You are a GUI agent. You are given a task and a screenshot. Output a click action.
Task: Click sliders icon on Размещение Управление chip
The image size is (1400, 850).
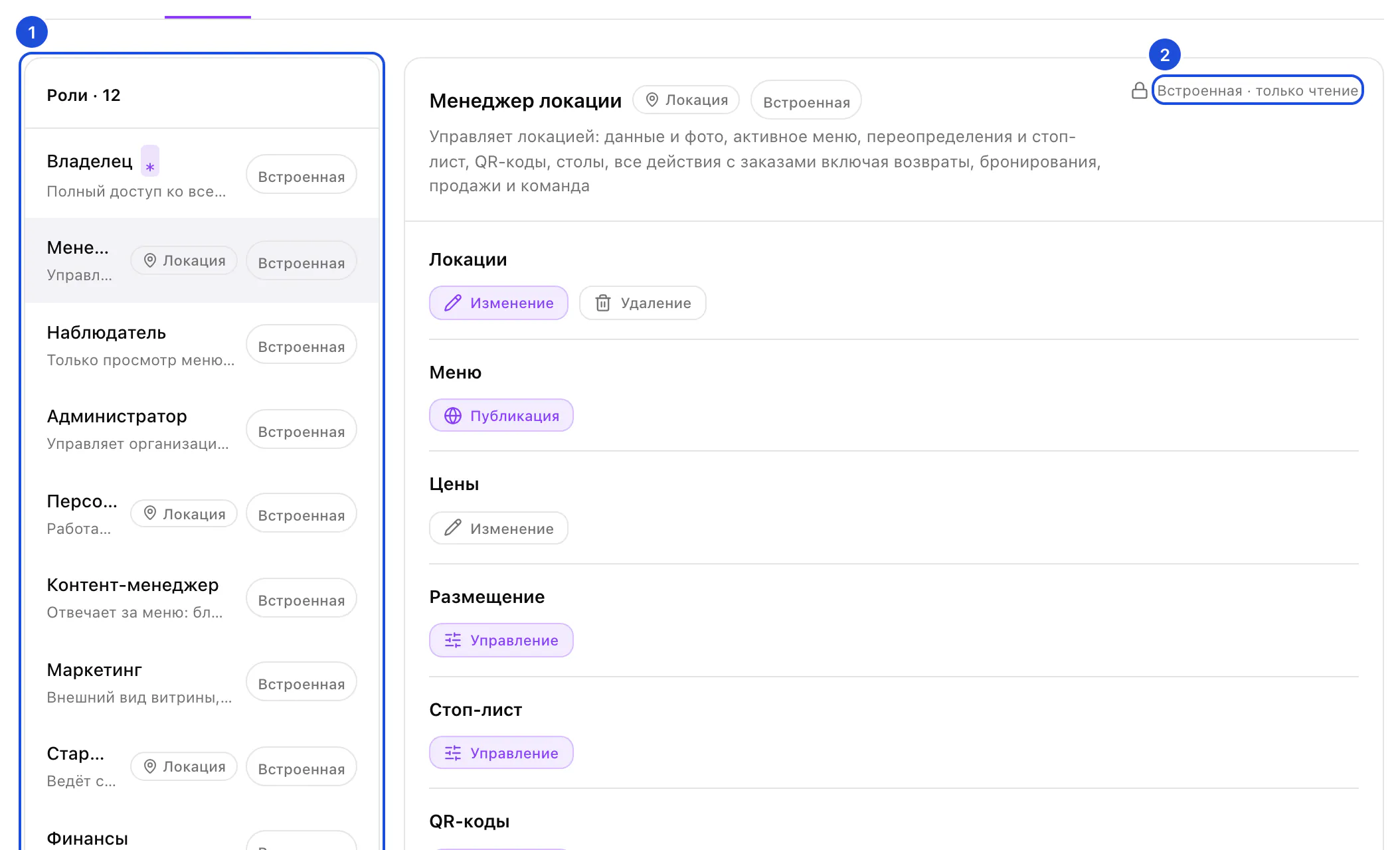(x=453, y=640)
